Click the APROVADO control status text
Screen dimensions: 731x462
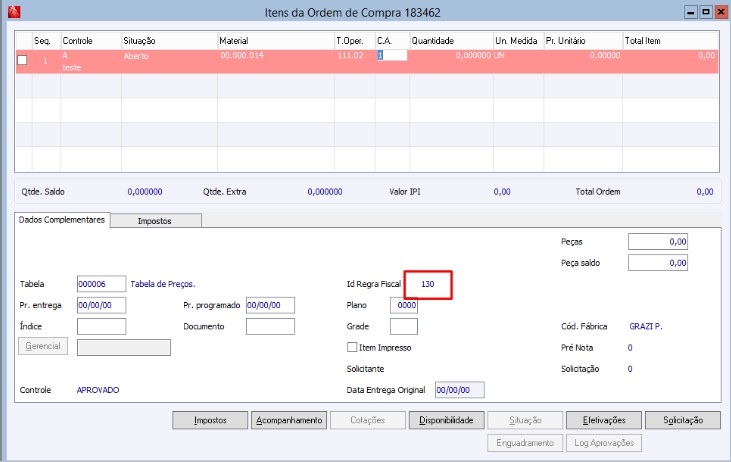point(98,390)
